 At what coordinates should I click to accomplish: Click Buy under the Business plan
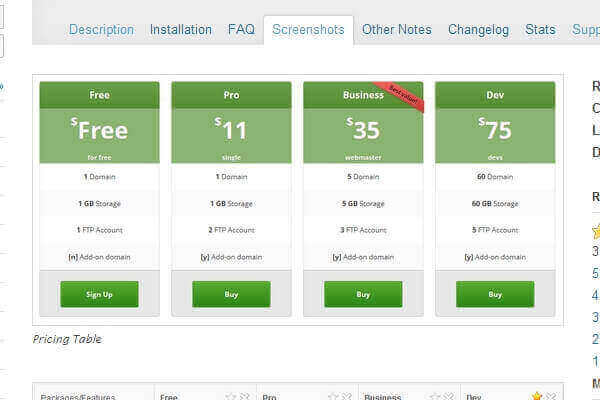coord(363,294)
